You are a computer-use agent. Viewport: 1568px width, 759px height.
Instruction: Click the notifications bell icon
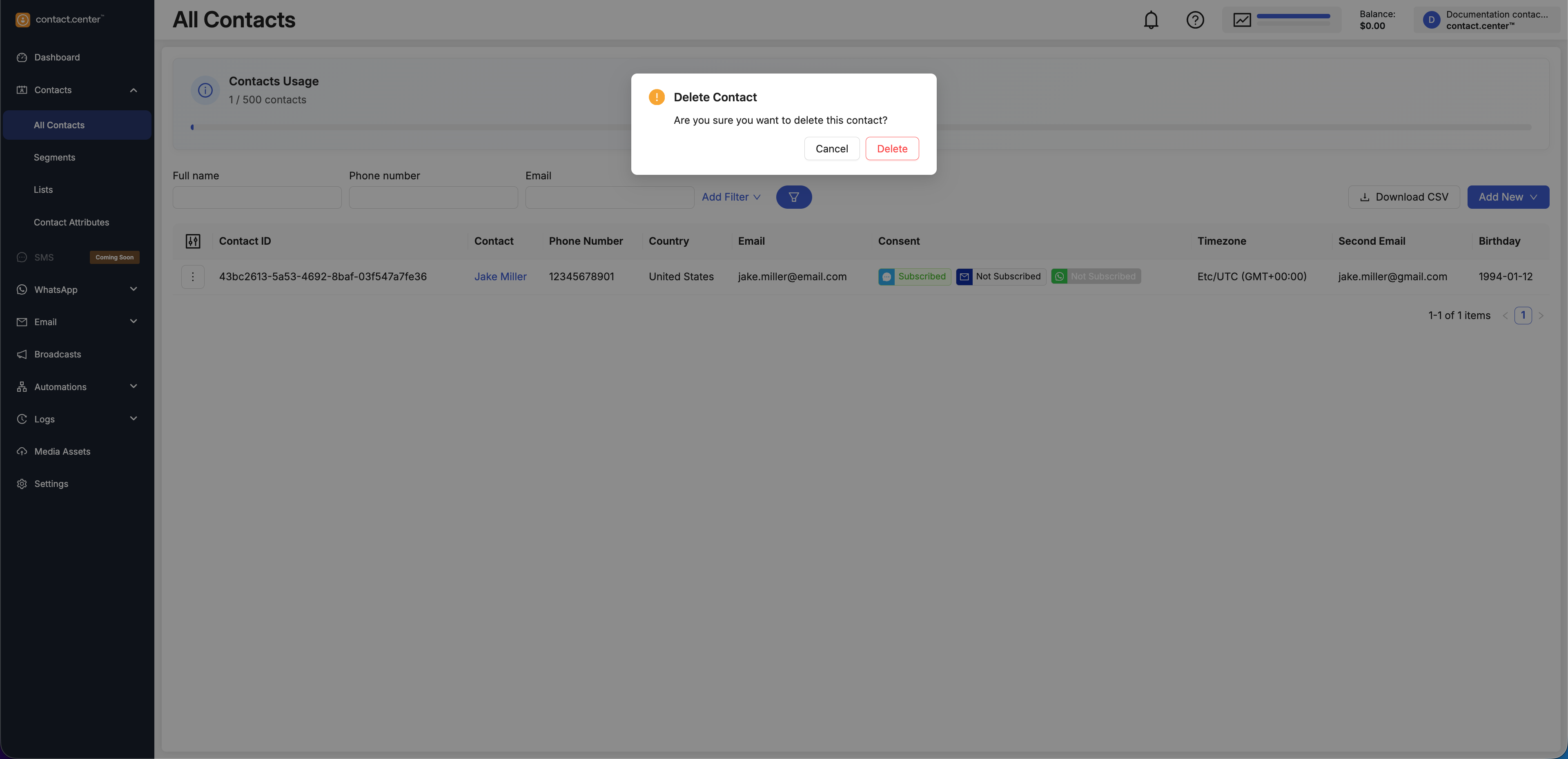pyautogui.click(x=1150, y=20)
